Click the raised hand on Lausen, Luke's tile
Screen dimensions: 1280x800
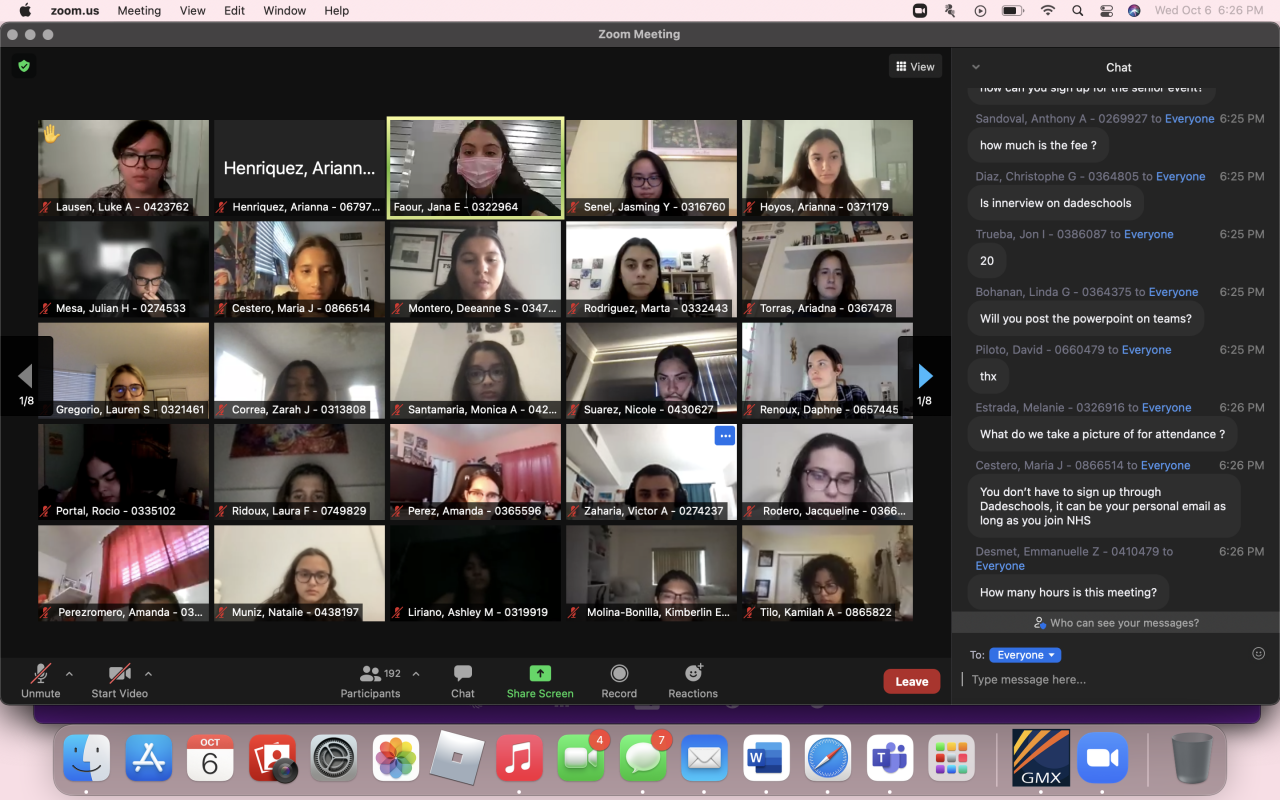click(50, 133)
